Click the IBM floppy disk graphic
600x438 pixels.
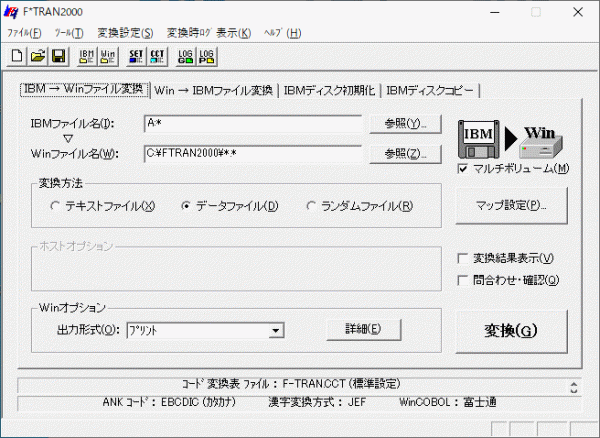479,139
